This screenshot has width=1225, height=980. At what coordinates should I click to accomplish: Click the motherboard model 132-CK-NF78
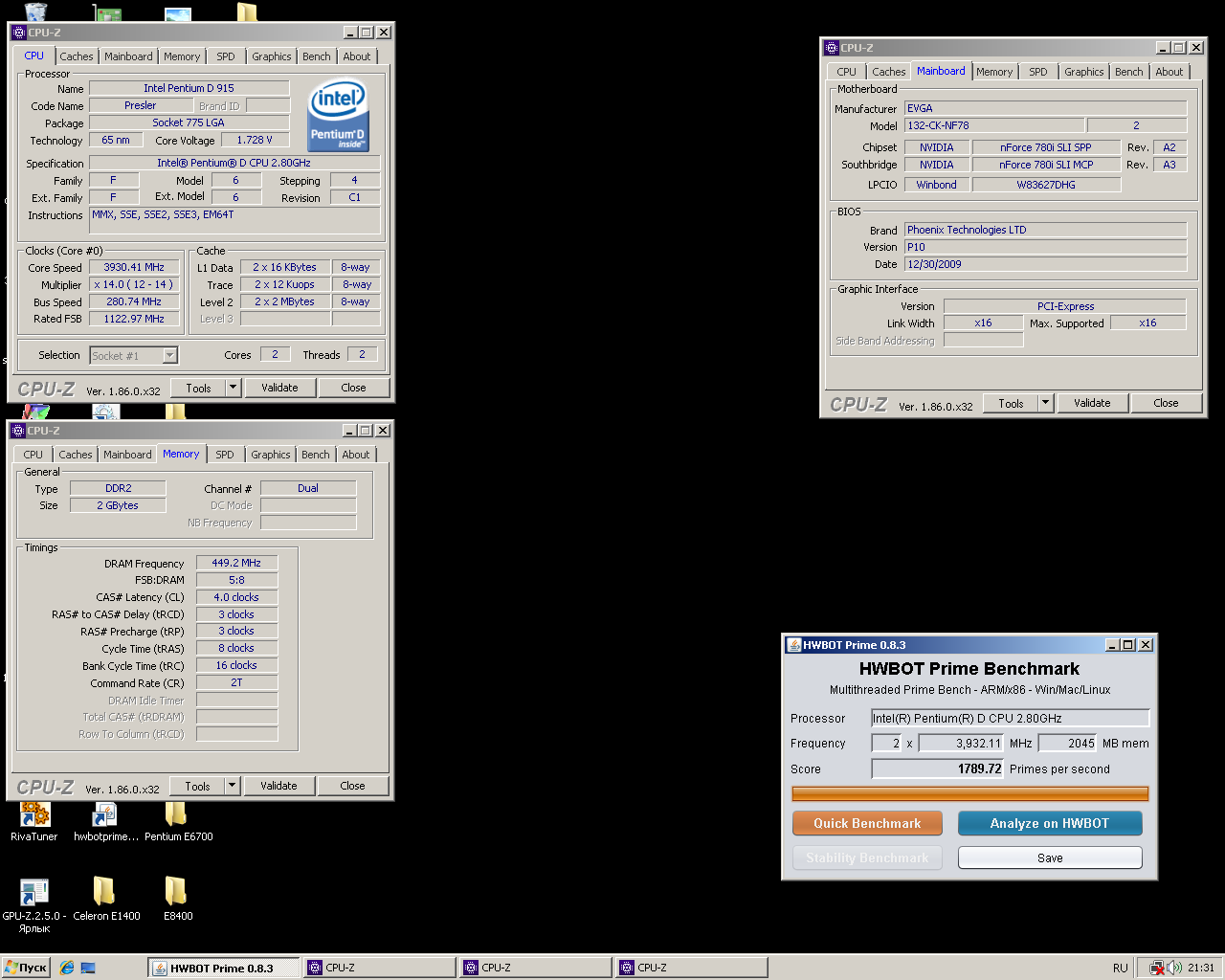pyautogui.click(x=994, y=125)
